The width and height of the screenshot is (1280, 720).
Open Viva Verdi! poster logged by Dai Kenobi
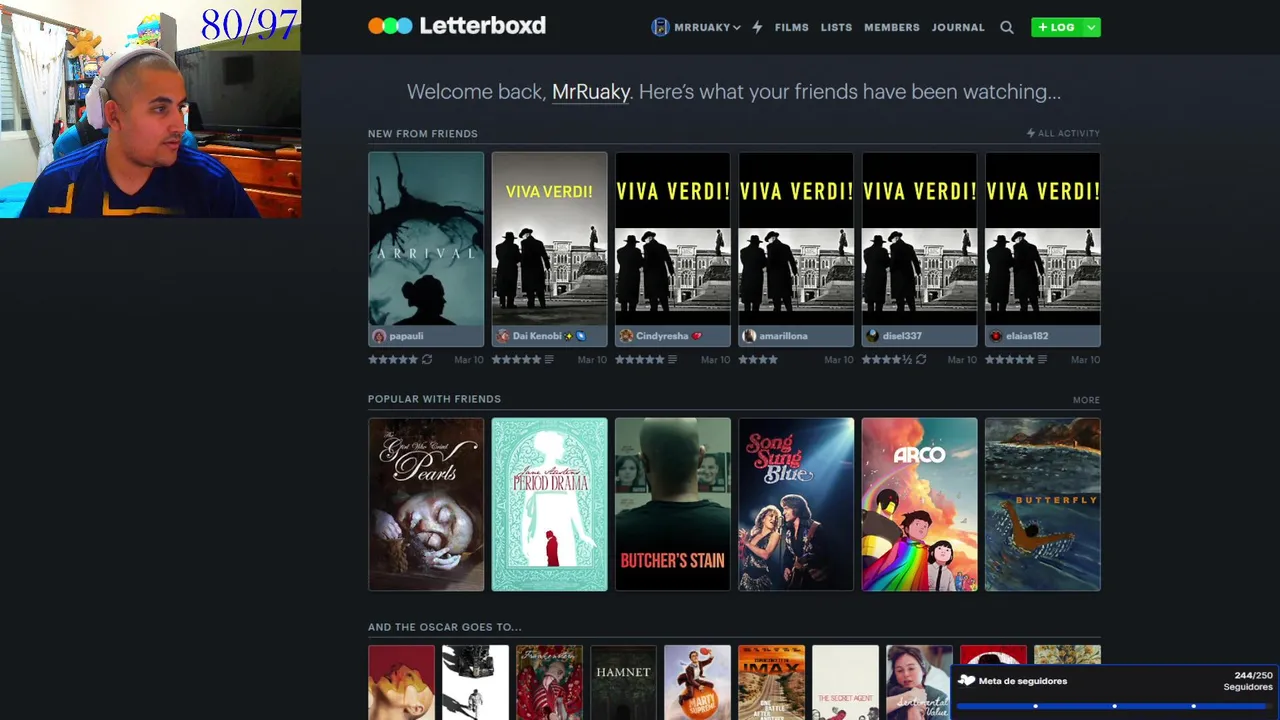549,238
